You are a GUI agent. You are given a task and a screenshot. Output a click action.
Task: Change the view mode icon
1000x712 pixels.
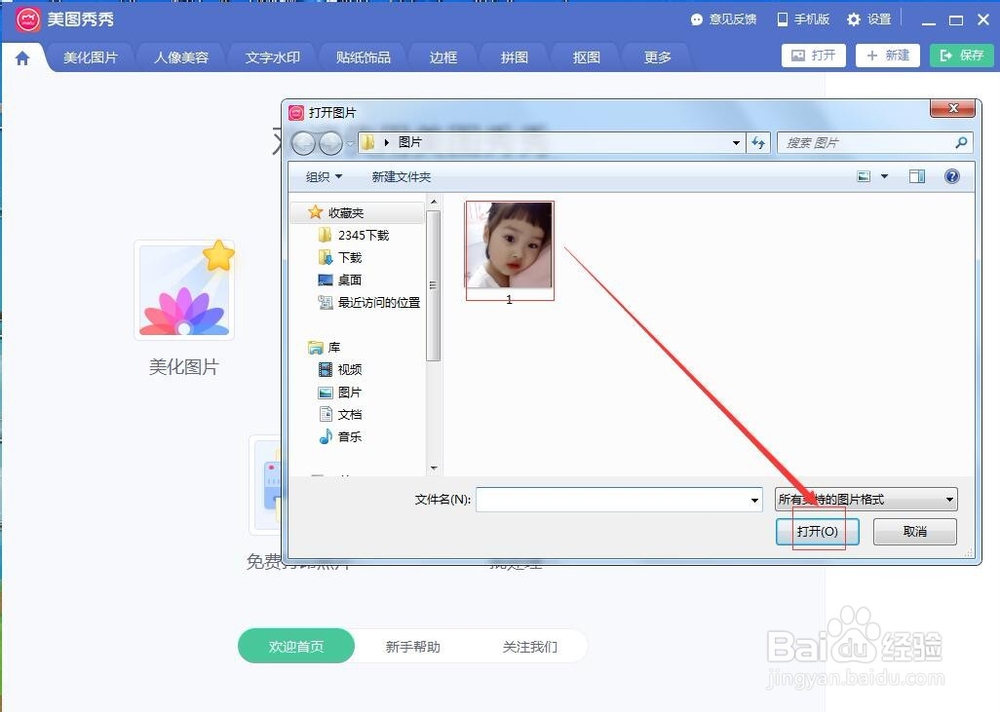tap(864, 176)
